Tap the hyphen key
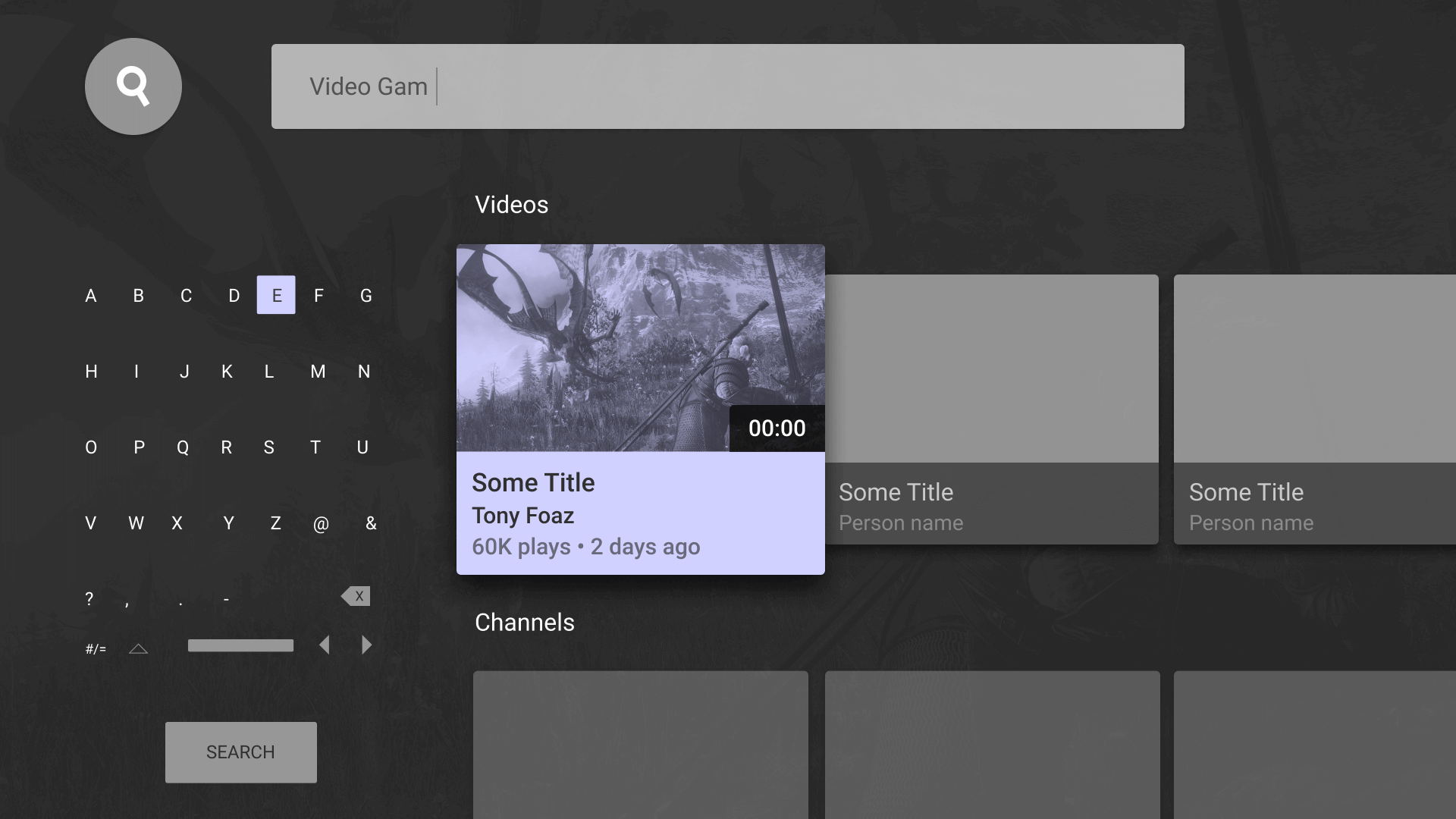The width and height of the screenshot is (1456, 819). [227, 600]
